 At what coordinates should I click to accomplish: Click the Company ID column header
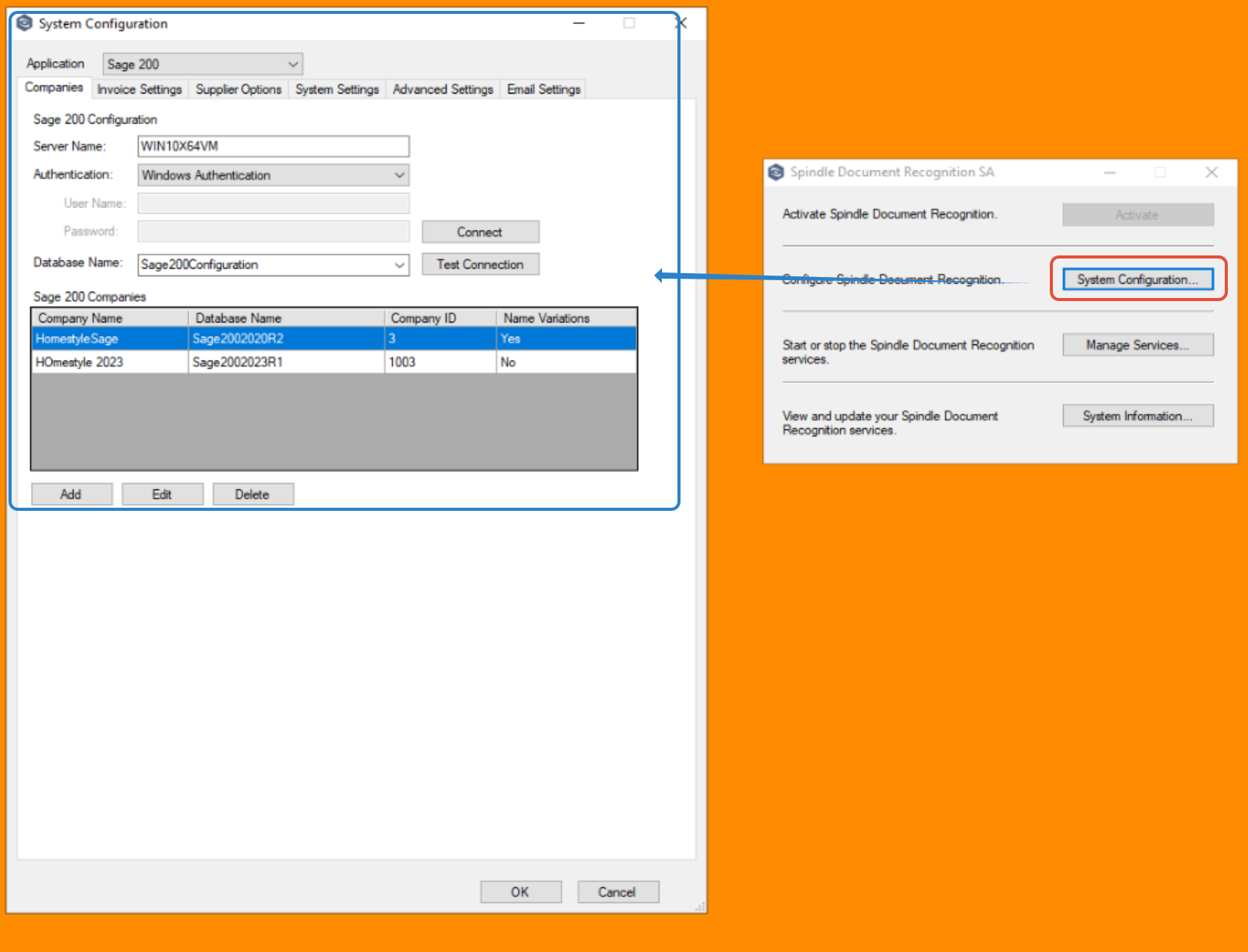pos(441,318)
